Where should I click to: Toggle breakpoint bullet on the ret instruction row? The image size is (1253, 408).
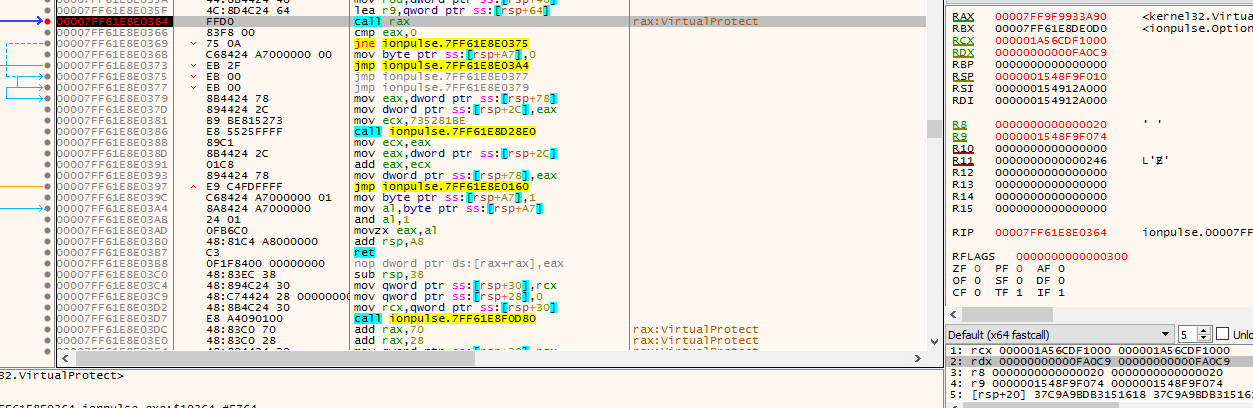47,252
